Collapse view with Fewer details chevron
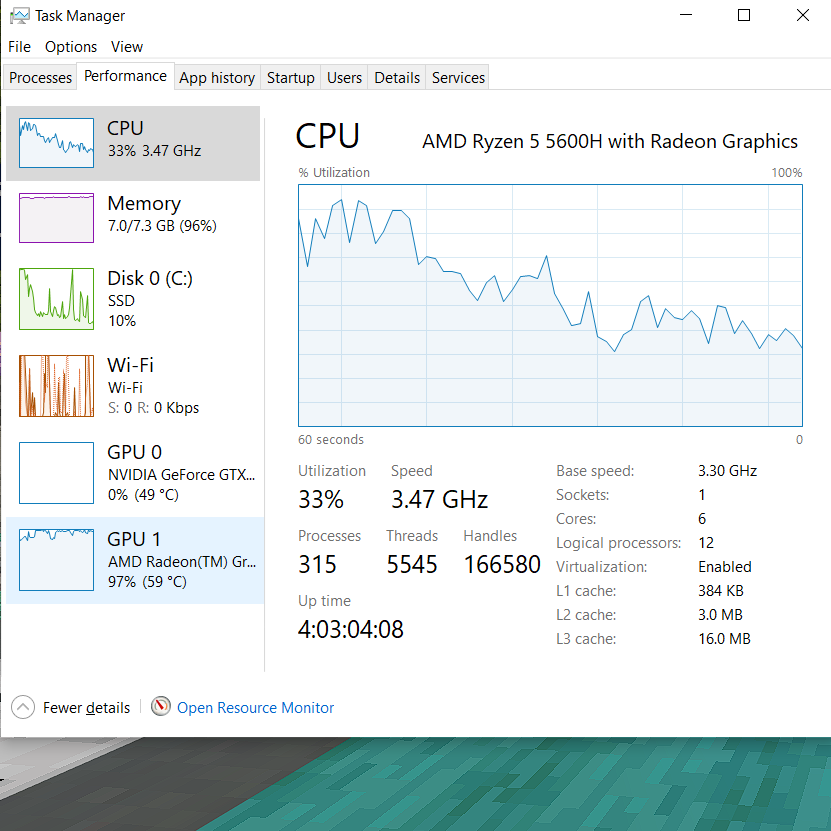The height and width of the screenshot is (831, 831). pyautogui.click(x=23, y=707)
